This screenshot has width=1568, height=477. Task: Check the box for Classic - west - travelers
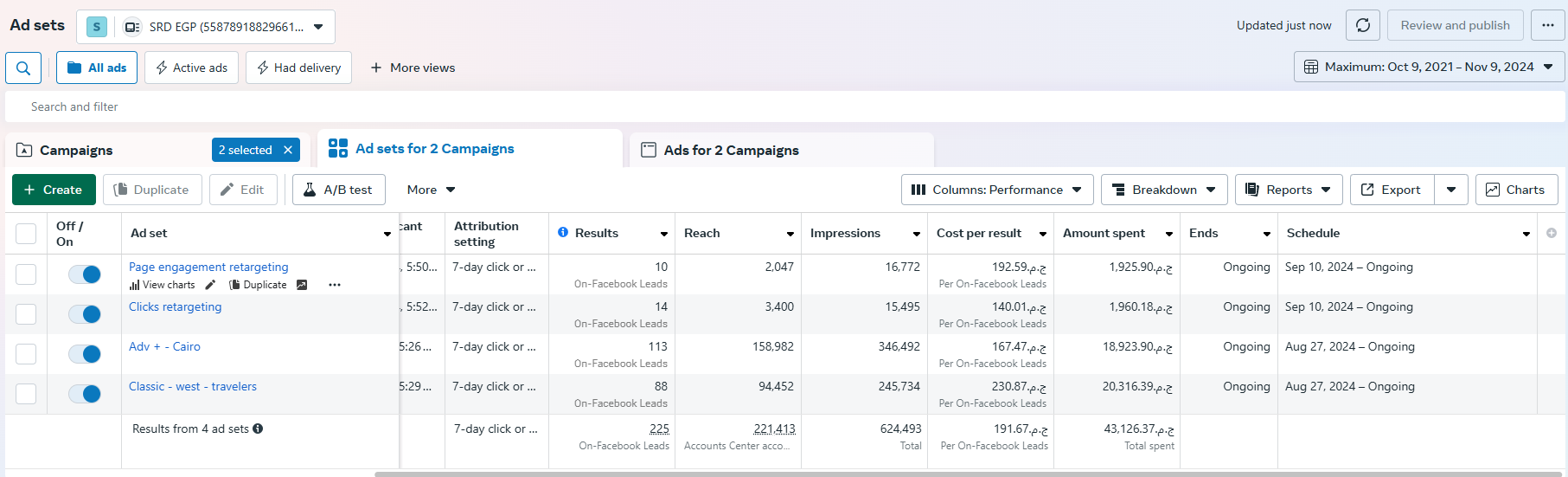26,394
